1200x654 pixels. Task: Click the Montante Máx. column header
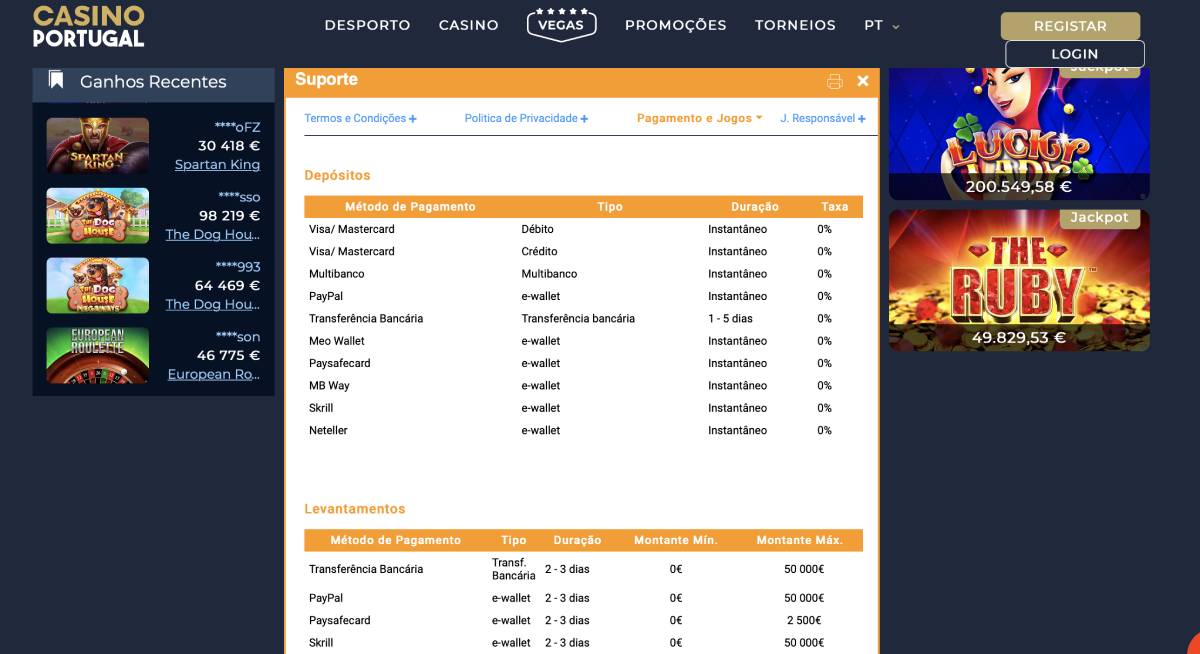tap(800, 540)
